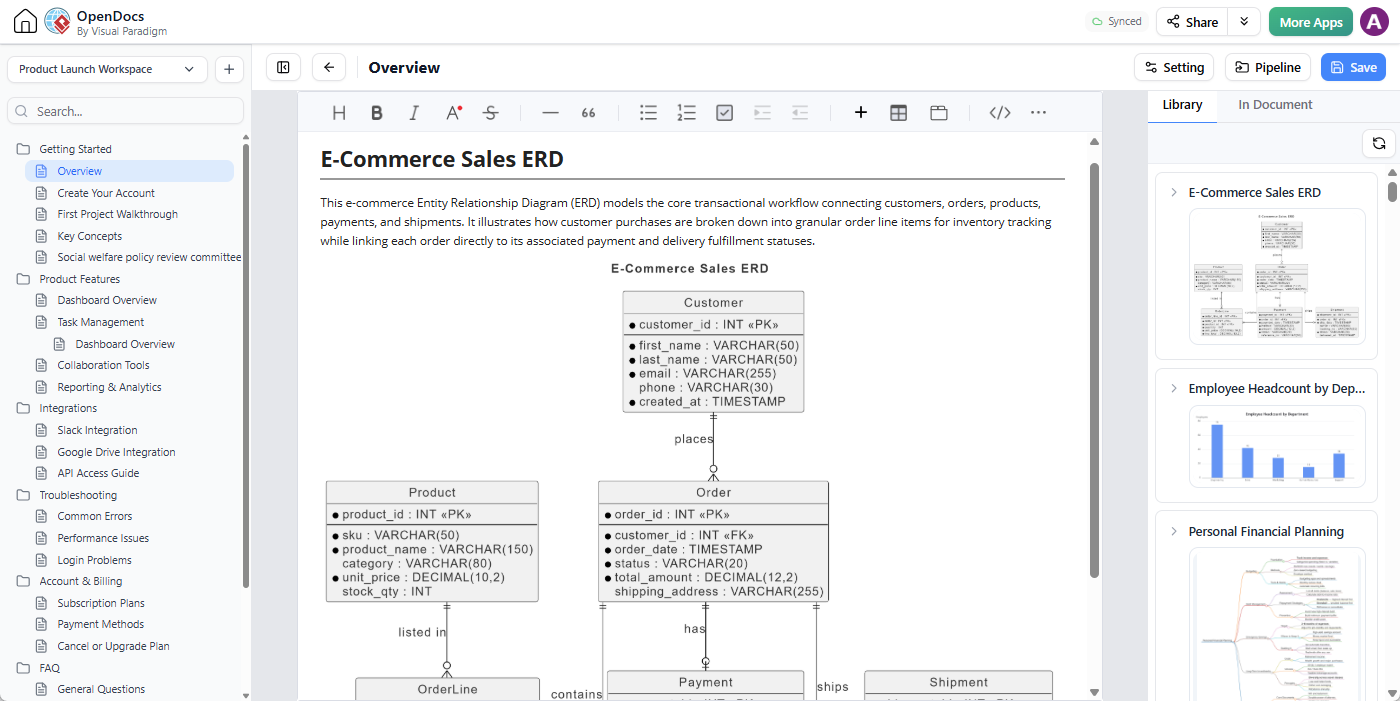The height and width of the screenshot is (701, 1400).
Task: Click the Share button
Action: pyautogui.click(x=1193, y=22)
